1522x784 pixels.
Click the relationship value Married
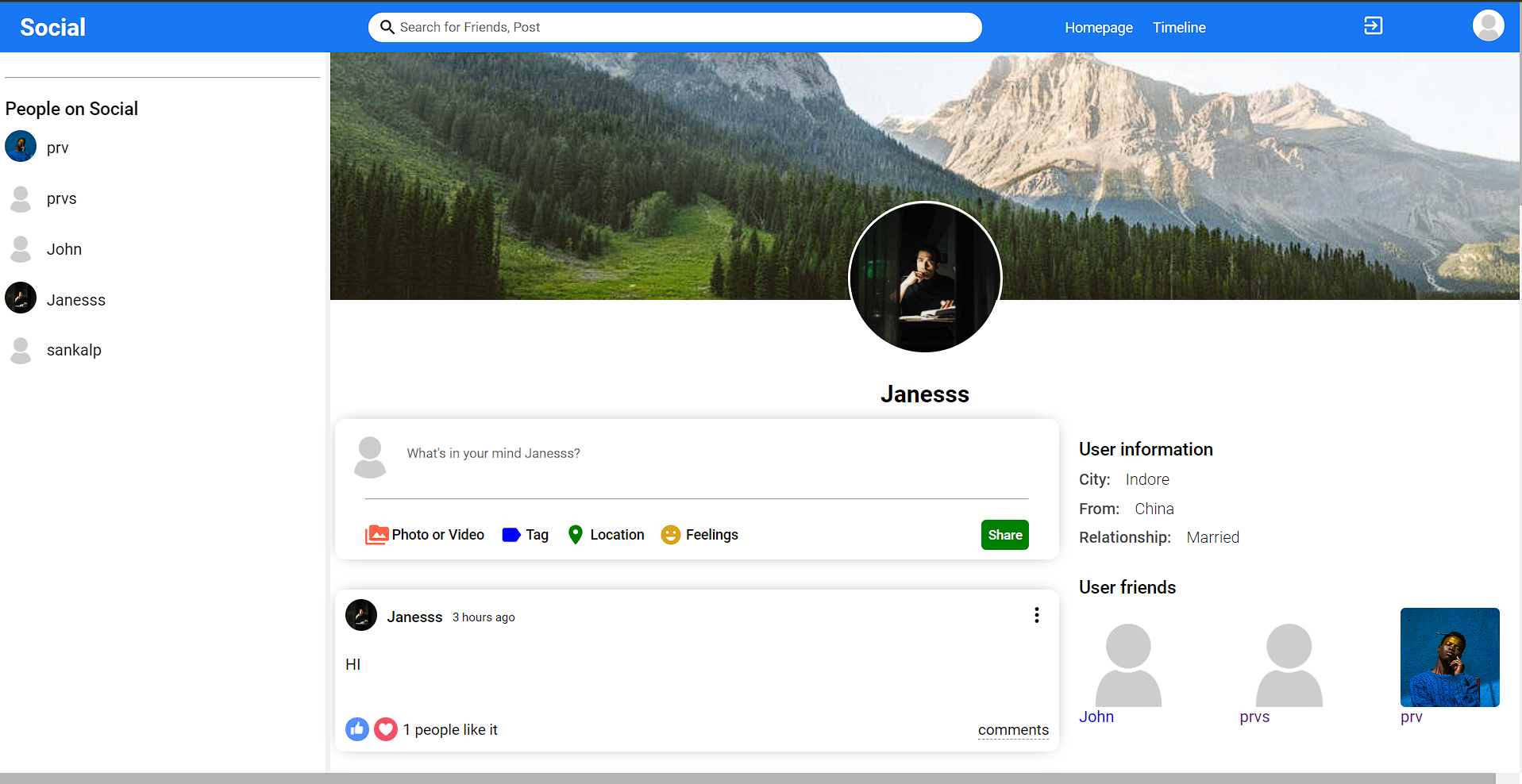click(x=1213, y=537)
